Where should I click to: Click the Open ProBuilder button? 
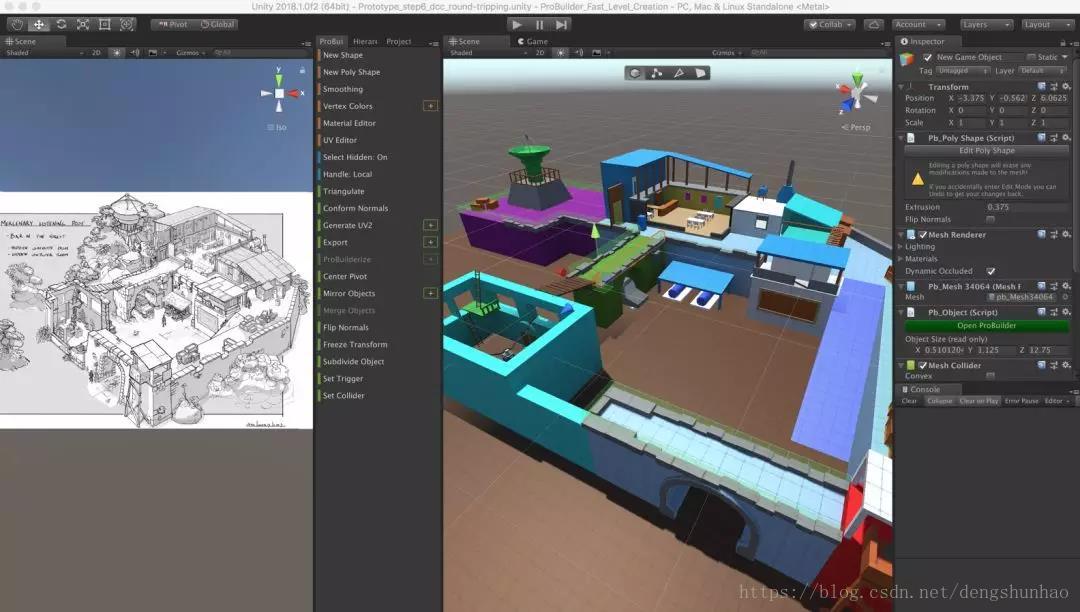coord(986,326)
